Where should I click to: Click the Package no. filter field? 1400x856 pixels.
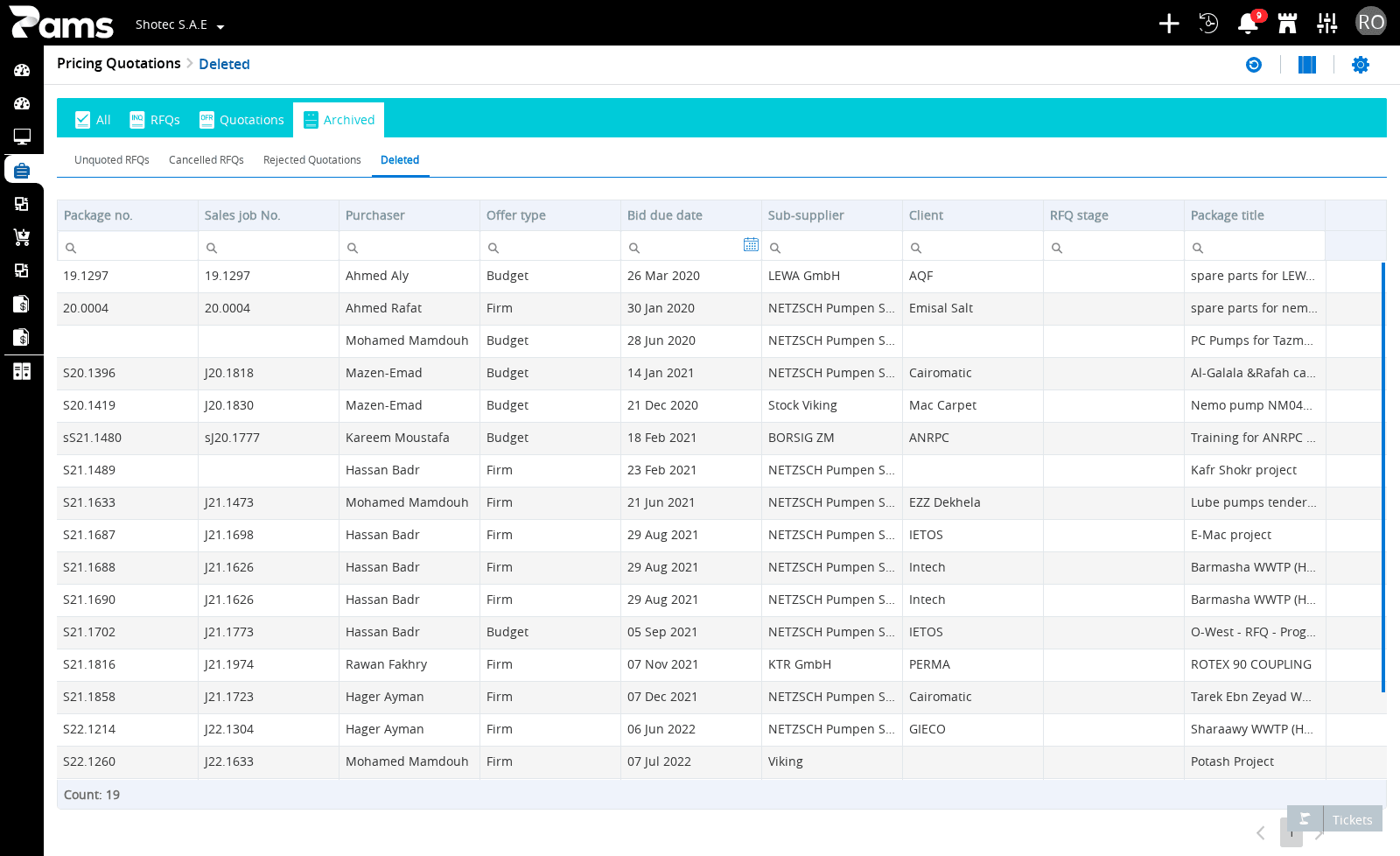click(x=128, y=247)
